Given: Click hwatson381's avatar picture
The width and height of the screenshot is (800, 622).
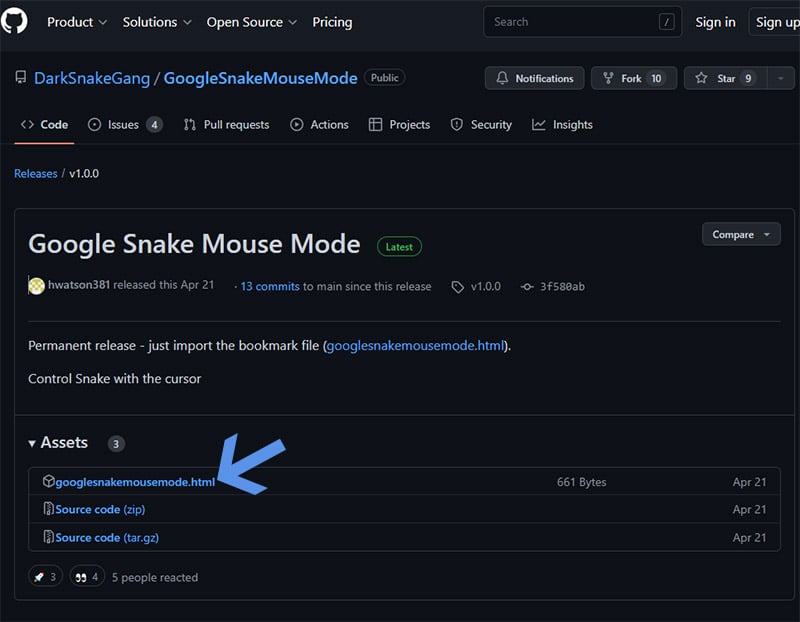Looking at the screenshot, I should (34, 287).
